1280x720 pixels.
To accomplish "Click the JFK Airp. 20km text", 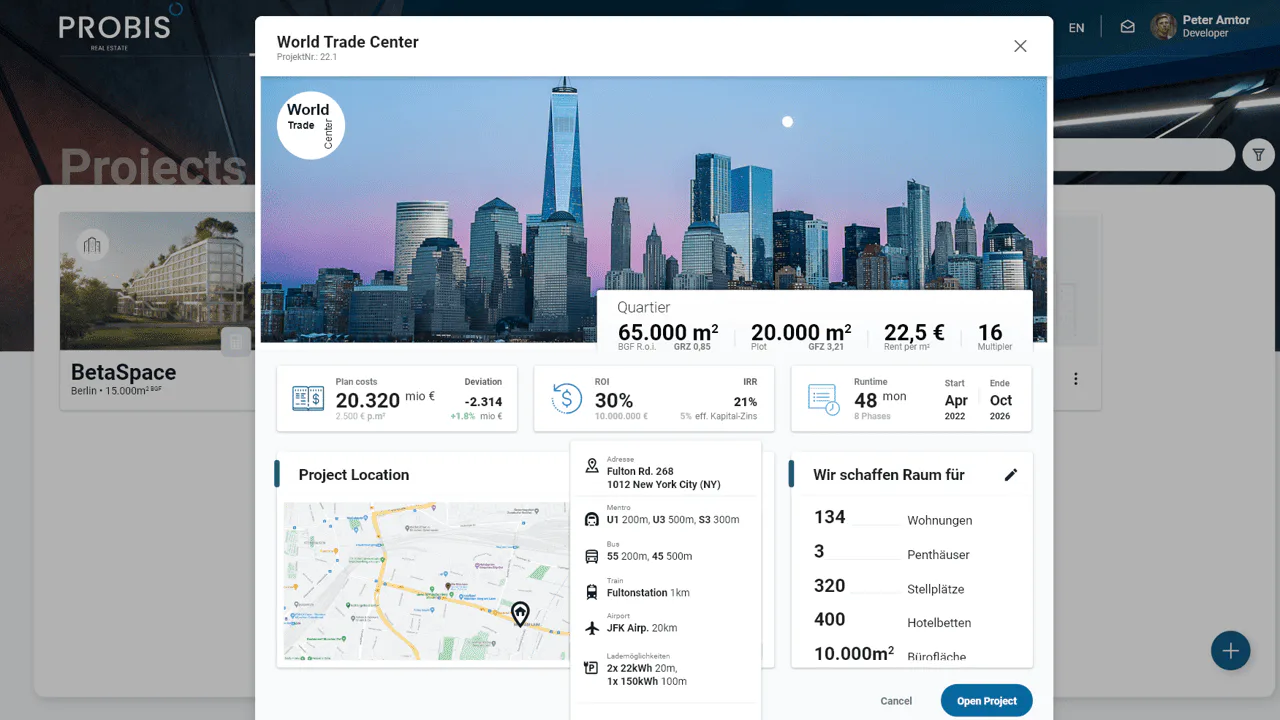I will (642, 628).
